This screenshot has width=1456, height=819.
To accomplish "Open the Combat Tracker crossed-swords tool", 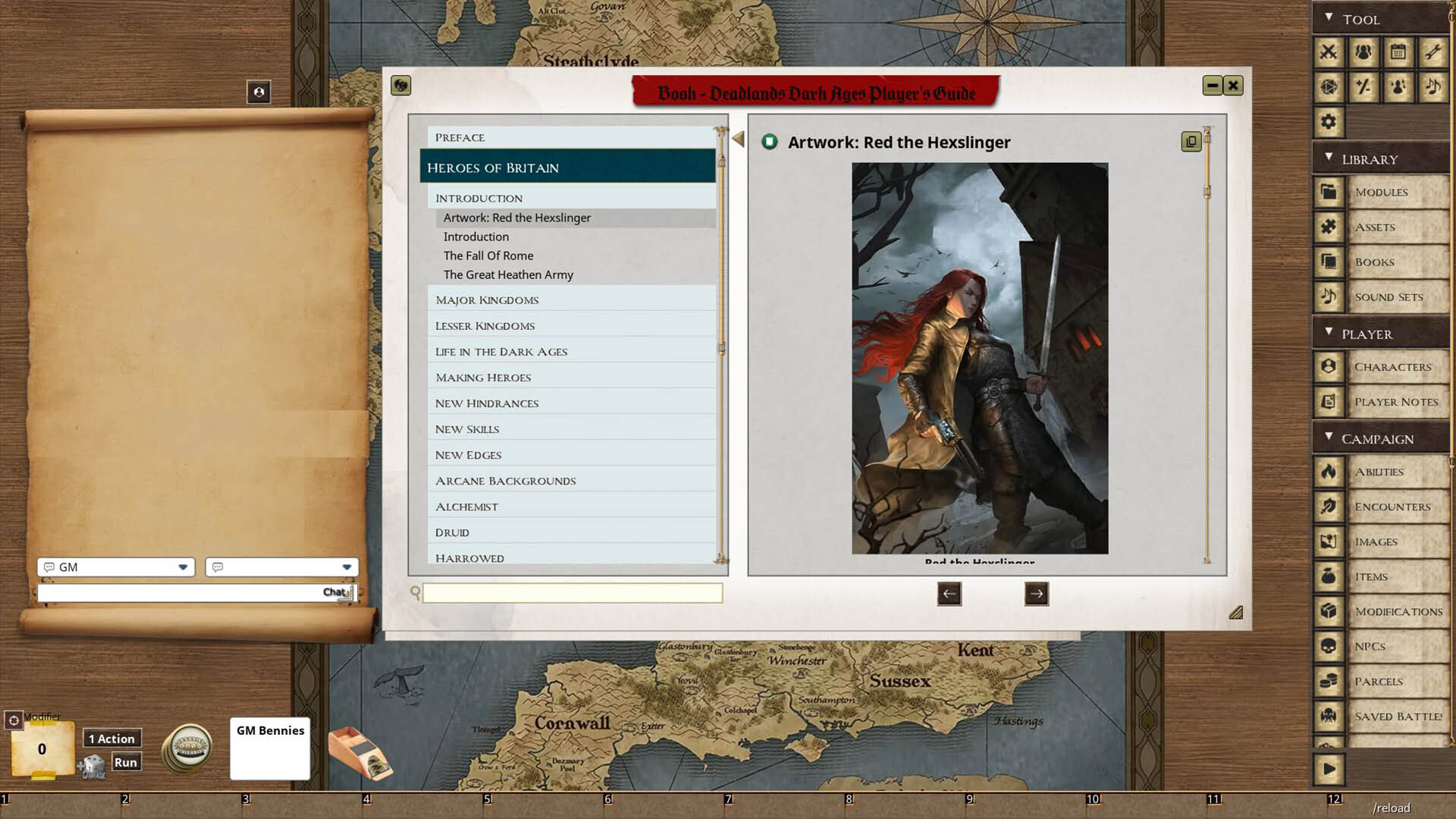I will (1329, 52).
